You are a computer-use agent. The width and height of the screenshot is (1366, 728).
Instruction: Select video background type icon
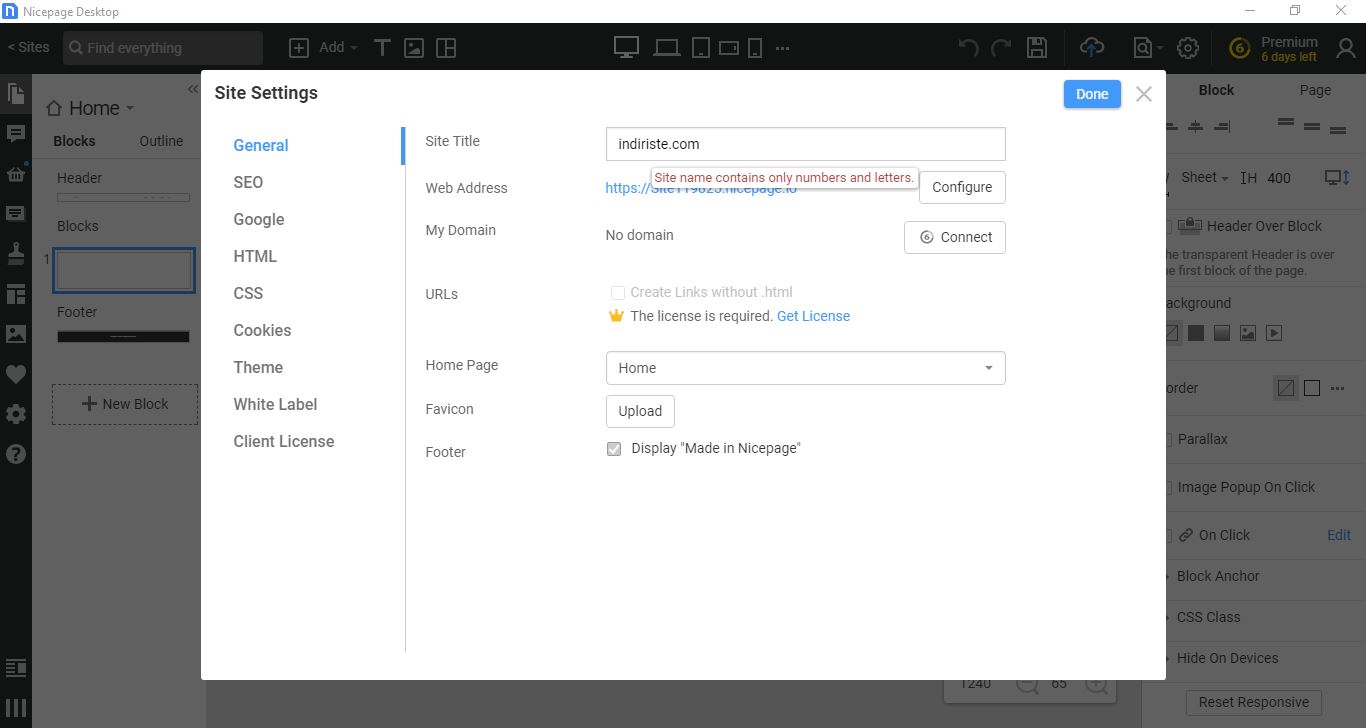pos(1274,333)
